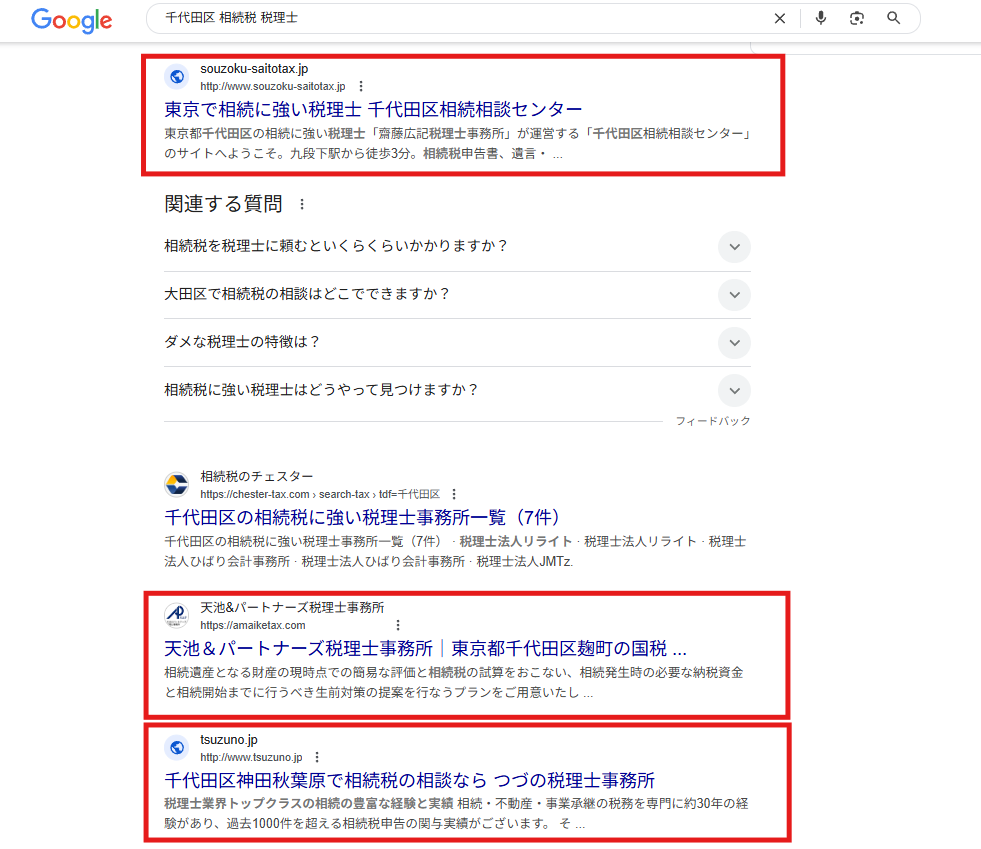This screenshot has width=981, height=849.
Task: Activate voice search with the microphone icon
Action: (820, 18)
